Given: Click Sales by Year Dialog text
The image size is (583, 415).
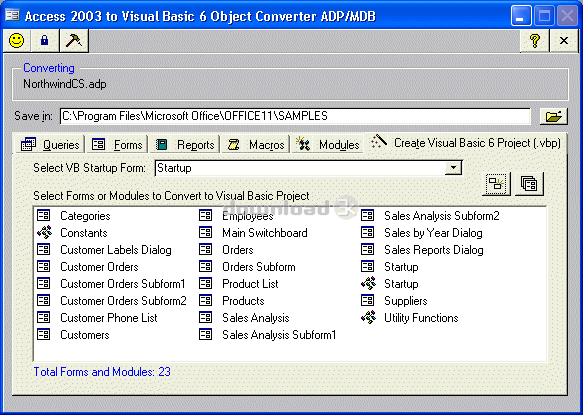Looking at the screenshot, I should point(433,233).
